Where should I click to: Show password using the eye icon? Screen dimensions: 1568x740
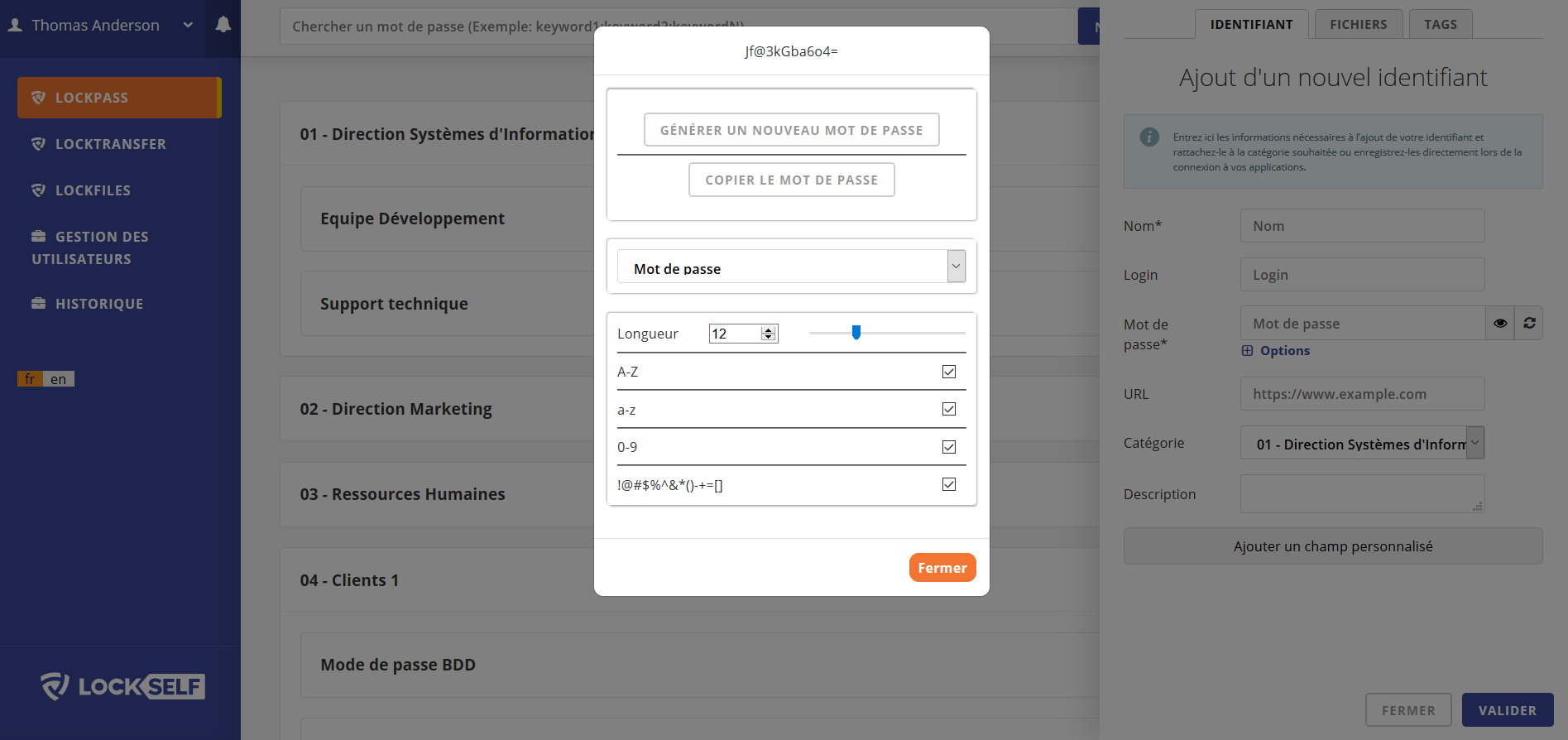(x=1500, y=324)
